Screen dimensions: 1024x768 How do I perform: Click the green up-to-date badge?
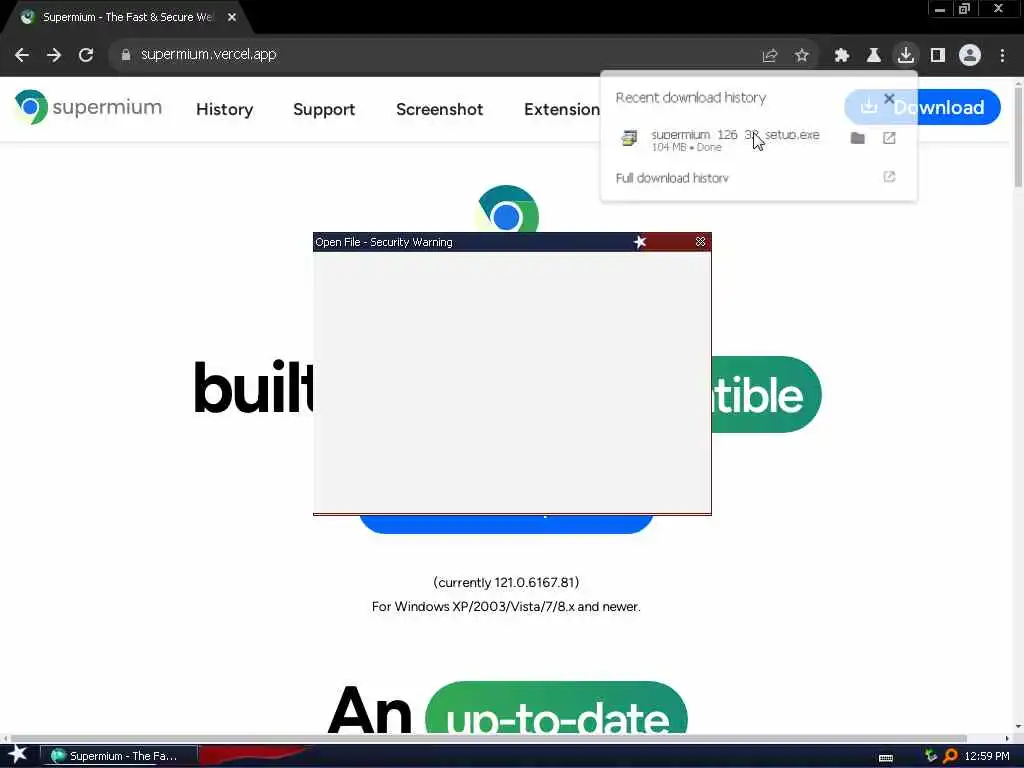[x=556, y=708]
